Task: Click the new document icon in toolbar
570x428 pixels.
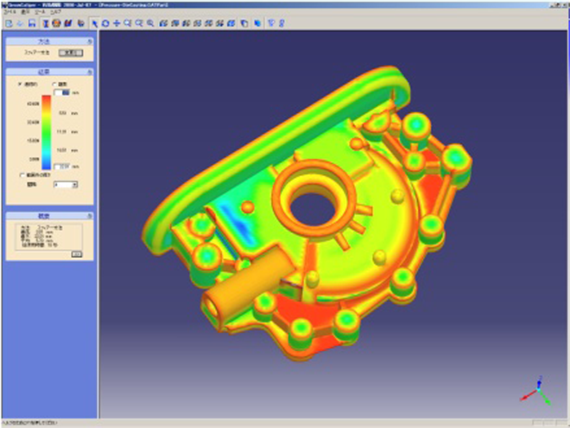Action: pyautogui.click(x=9, y=23)
